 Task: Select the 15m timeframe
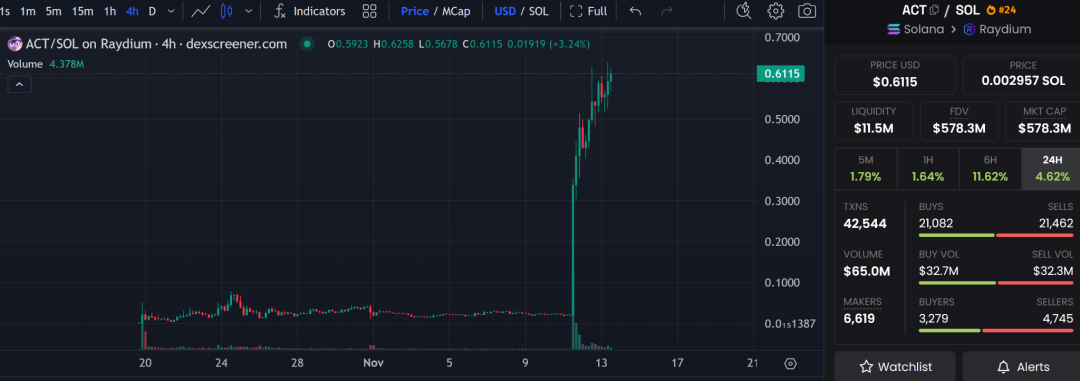point(83,11)
